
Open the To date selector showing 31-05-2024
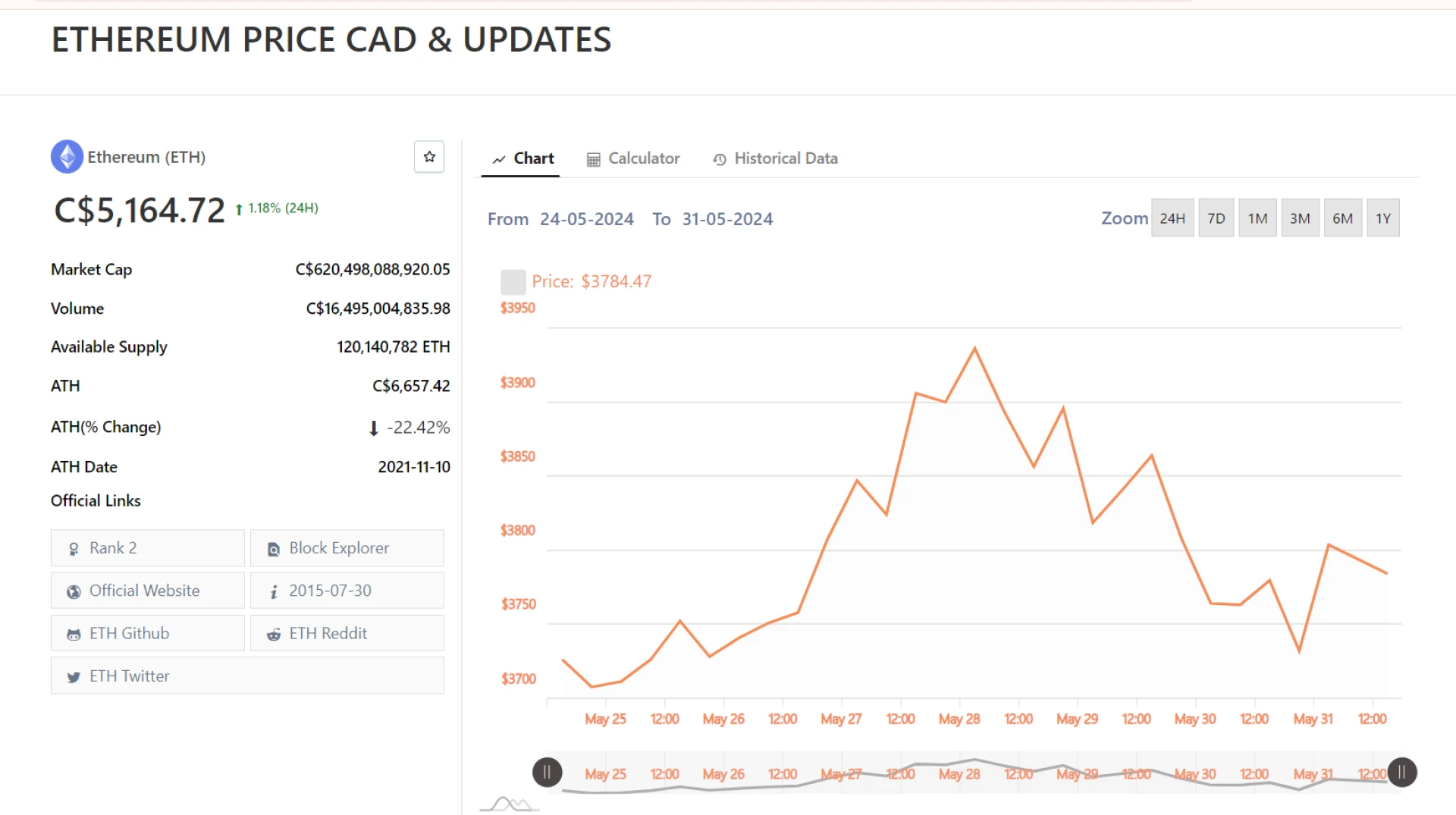click(727, 219)
